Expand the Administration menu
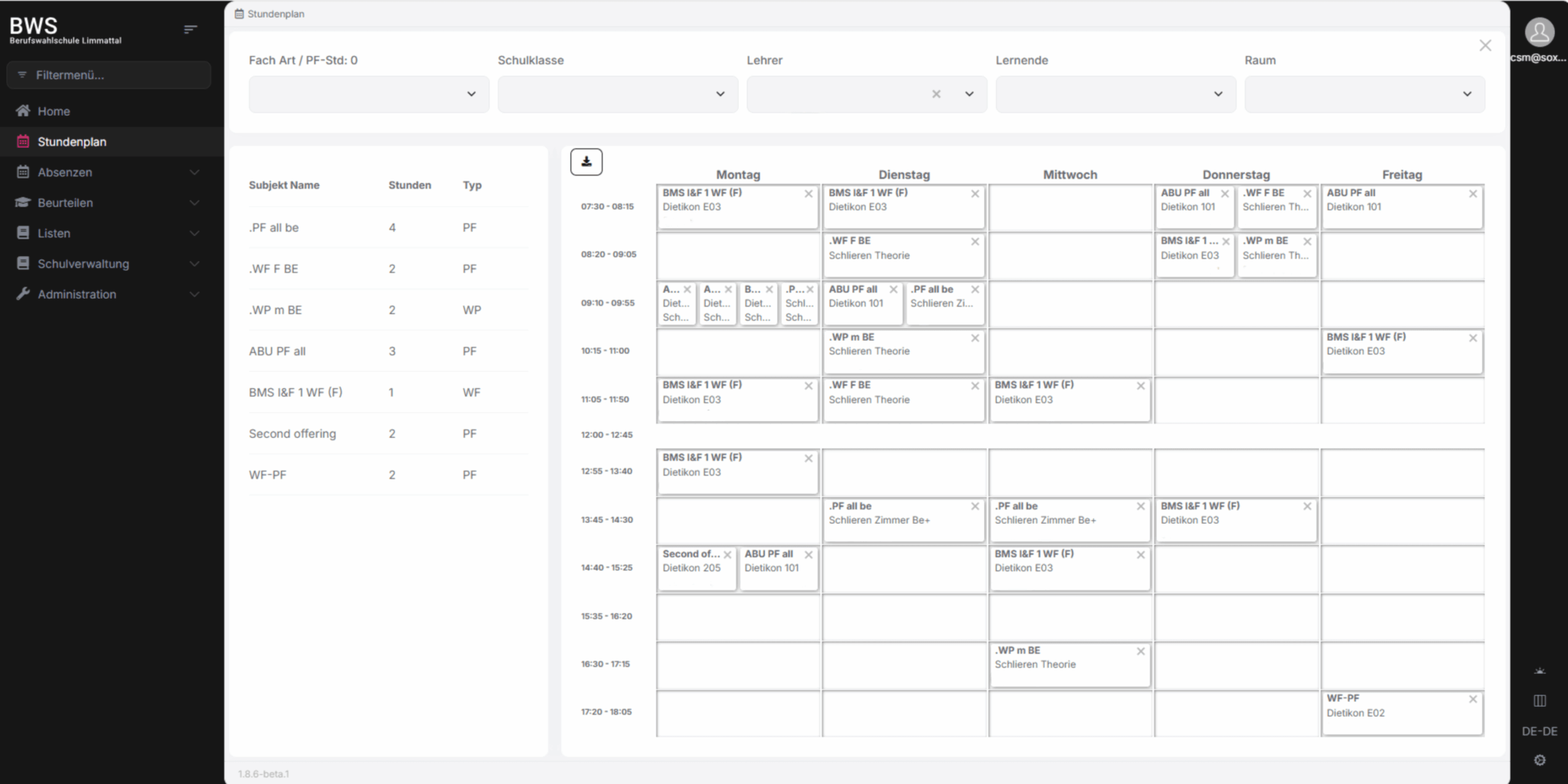The width and height of the screenshot is (1568, 784). tap(107, 294)
